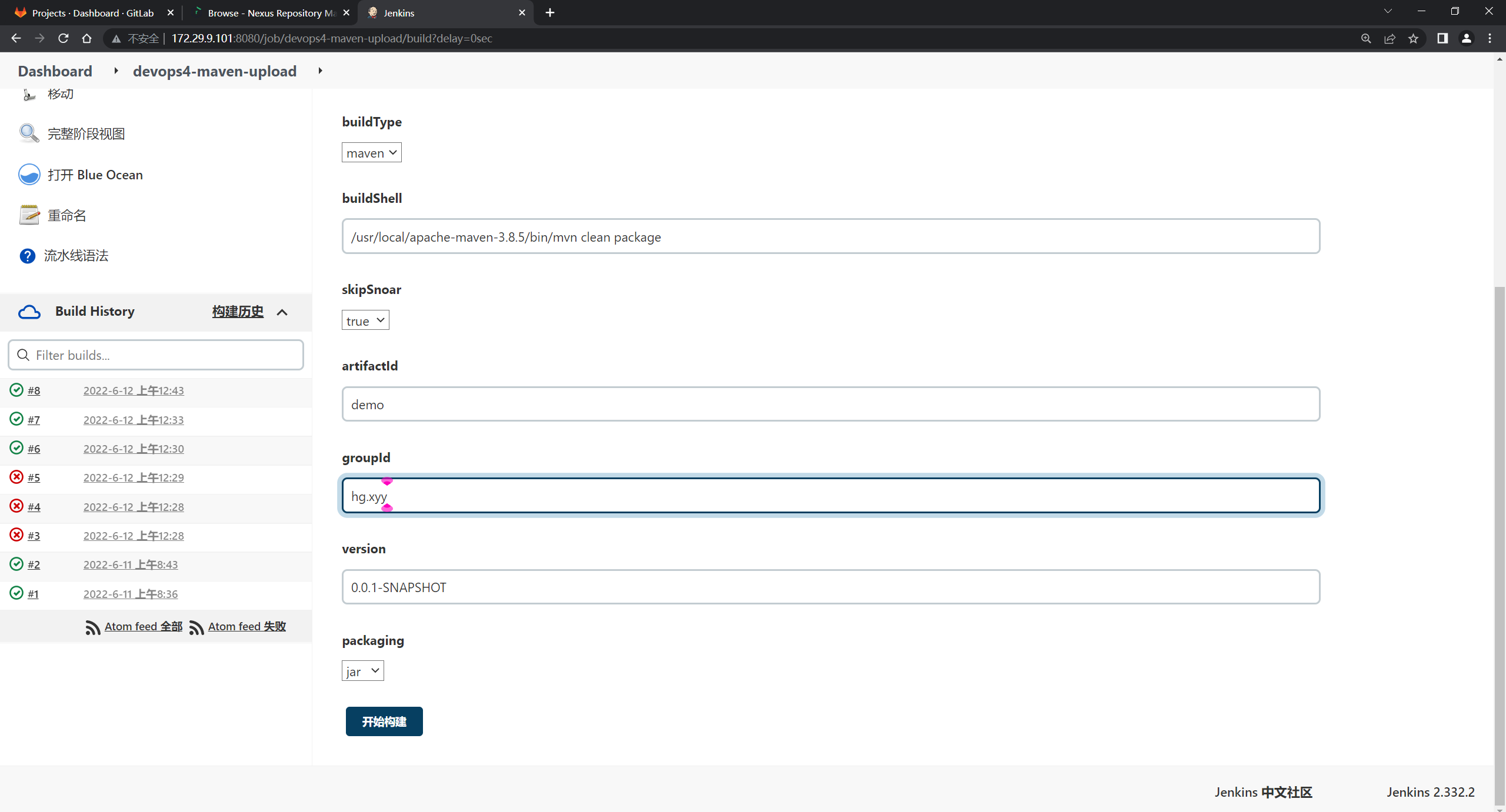The image size is (1506, 812).
Task: Open full stage view magnifier icon
Action: (29, 133)
